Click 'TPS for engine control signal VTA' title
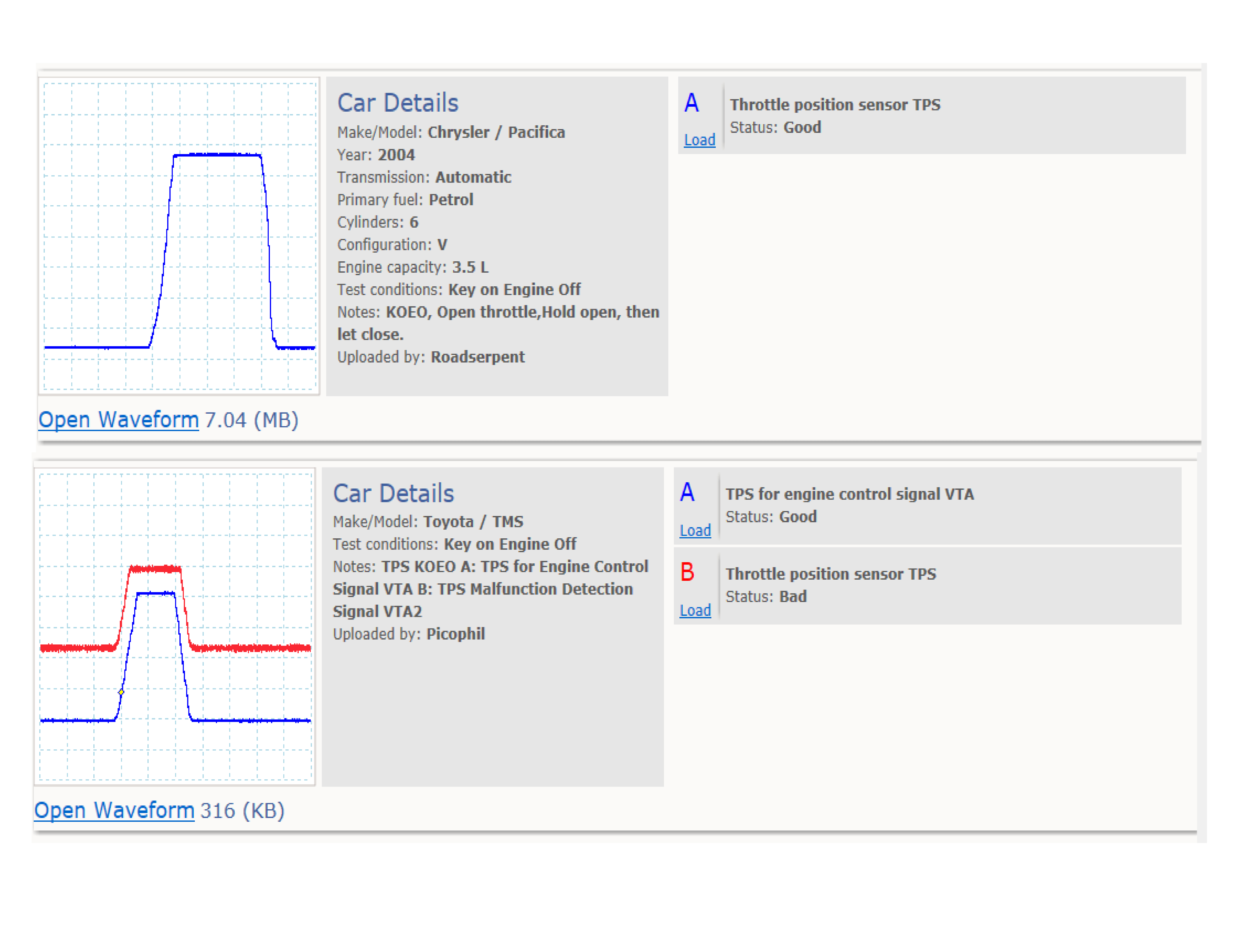The image size is (1241, 952). click(849, 494)
